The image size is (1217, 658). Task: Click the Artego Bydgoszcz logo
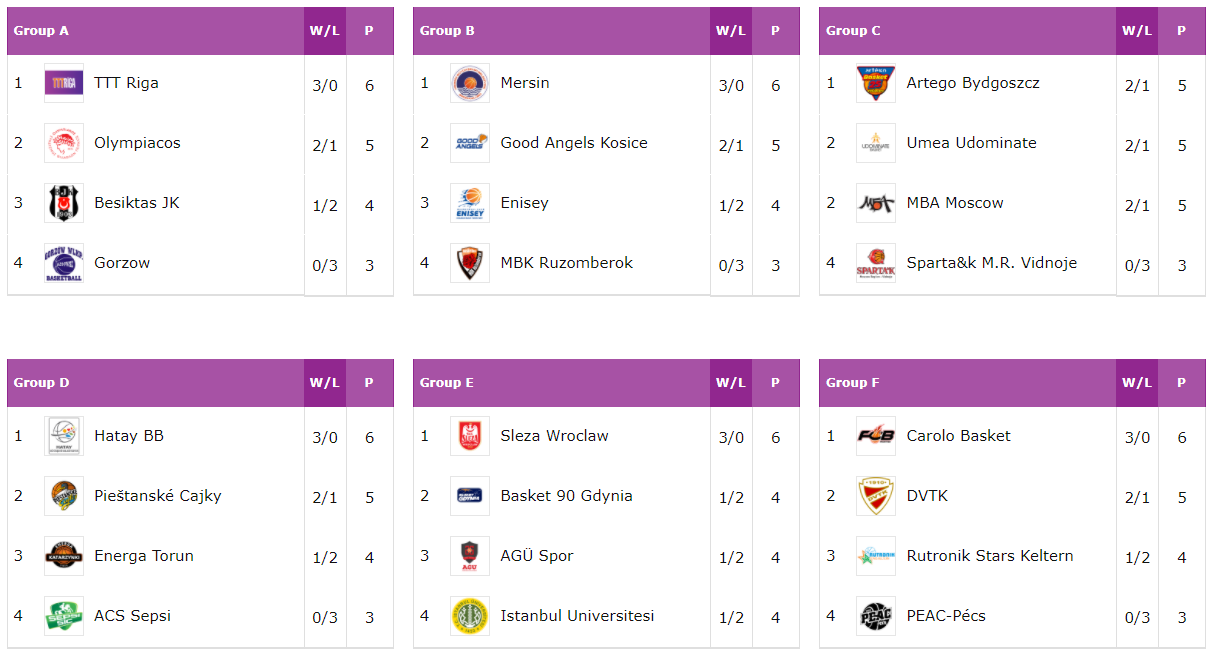876,83
